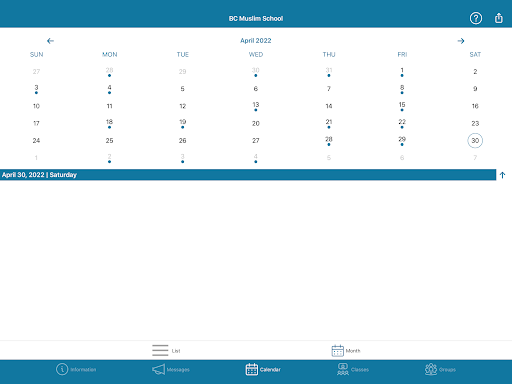Click April 30, 2022 Saturday header bar

tap(248, 175)
